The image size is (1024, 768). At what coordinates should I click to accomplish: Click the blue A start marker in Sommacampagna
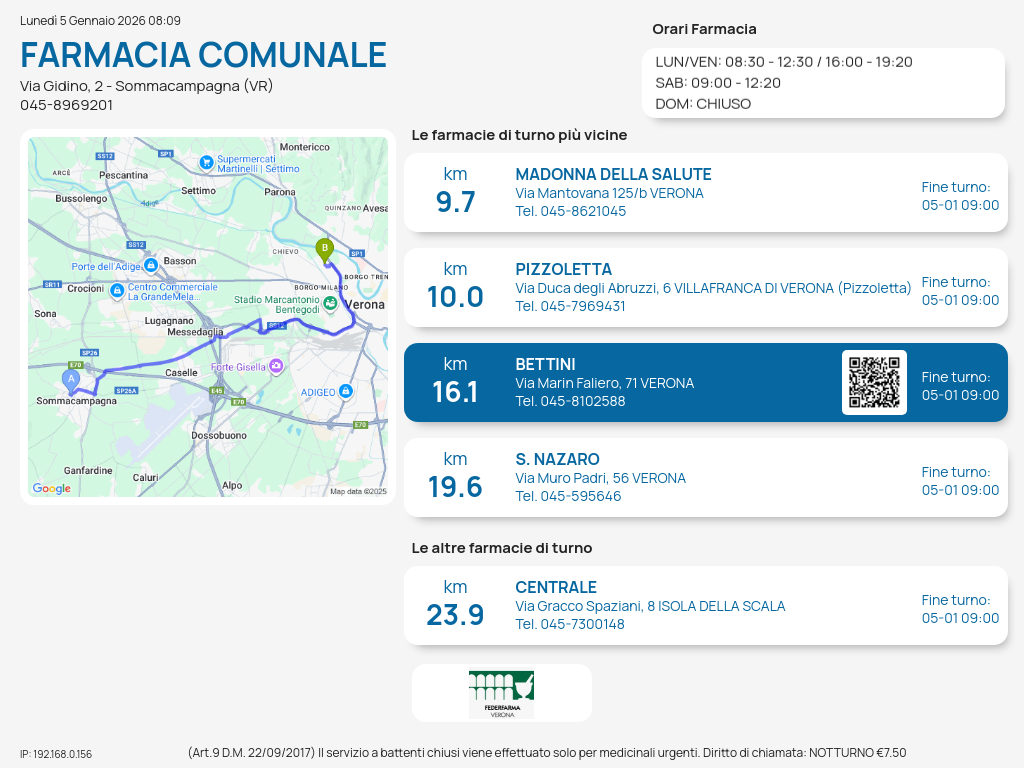70,380
